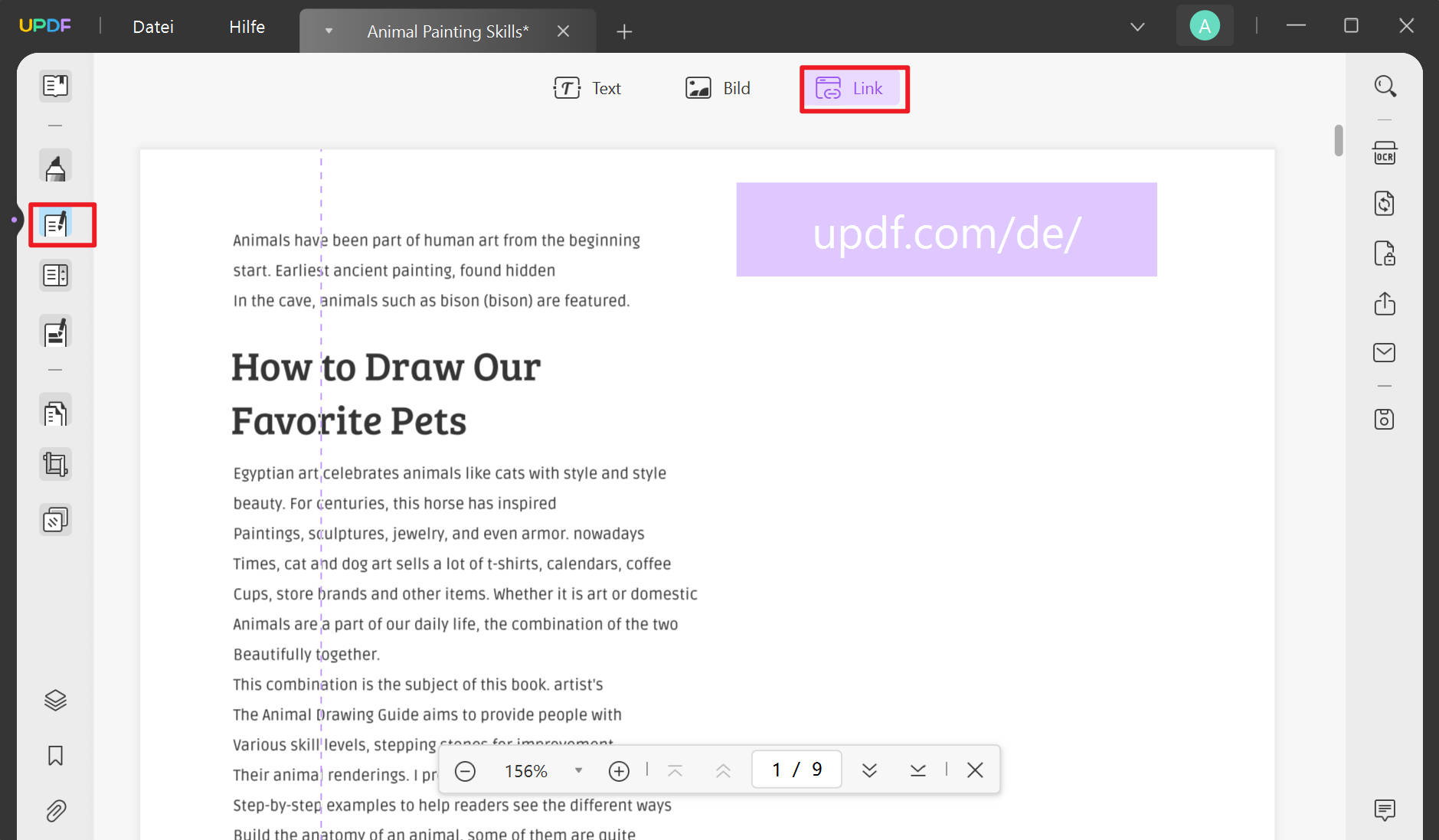Open the Convert PDF tool
This screenshot has height=840, width=1439.
point(1383,203)
